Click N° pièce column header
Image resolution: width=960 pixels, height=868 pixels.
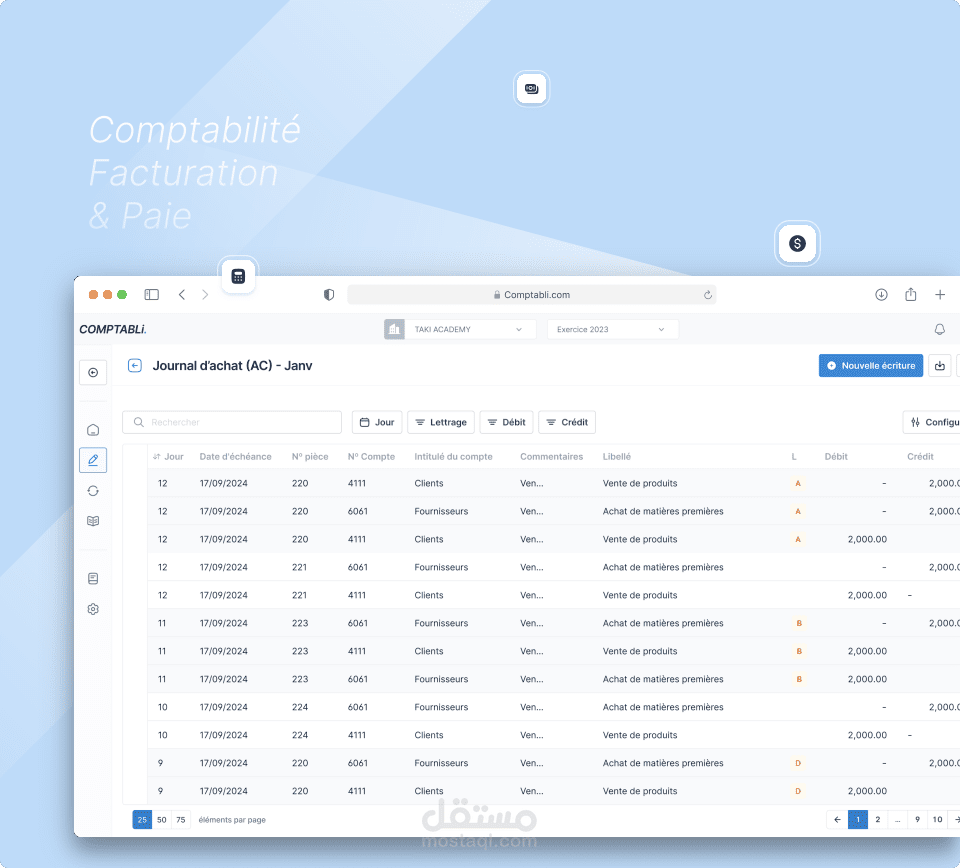tap(310, 457)
